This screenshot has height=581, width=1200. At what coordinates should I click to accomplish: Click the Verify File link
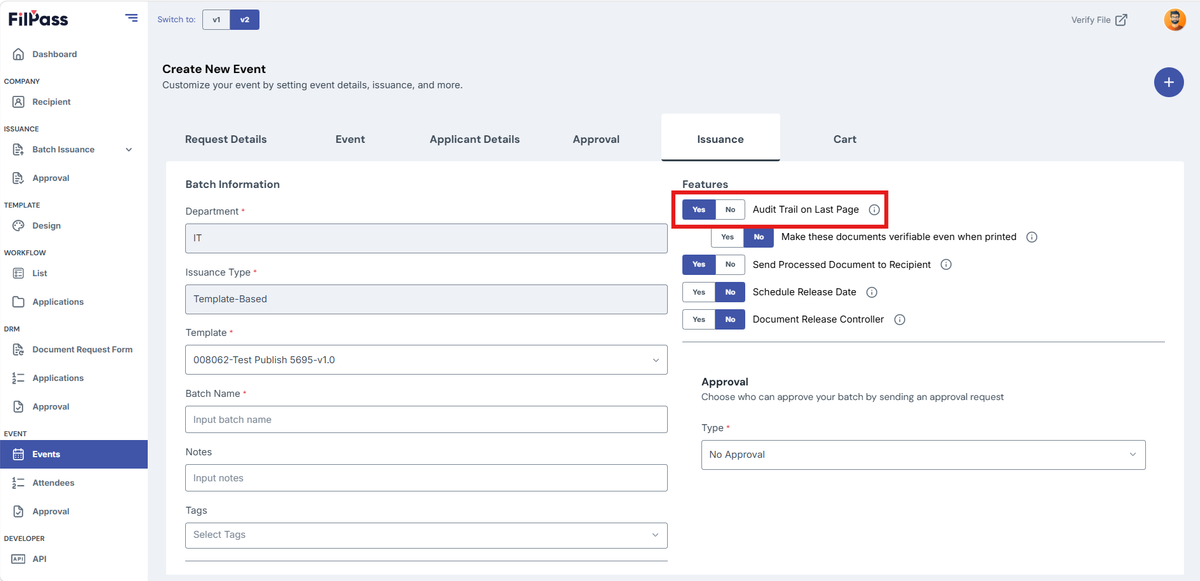coord(1099,20)
